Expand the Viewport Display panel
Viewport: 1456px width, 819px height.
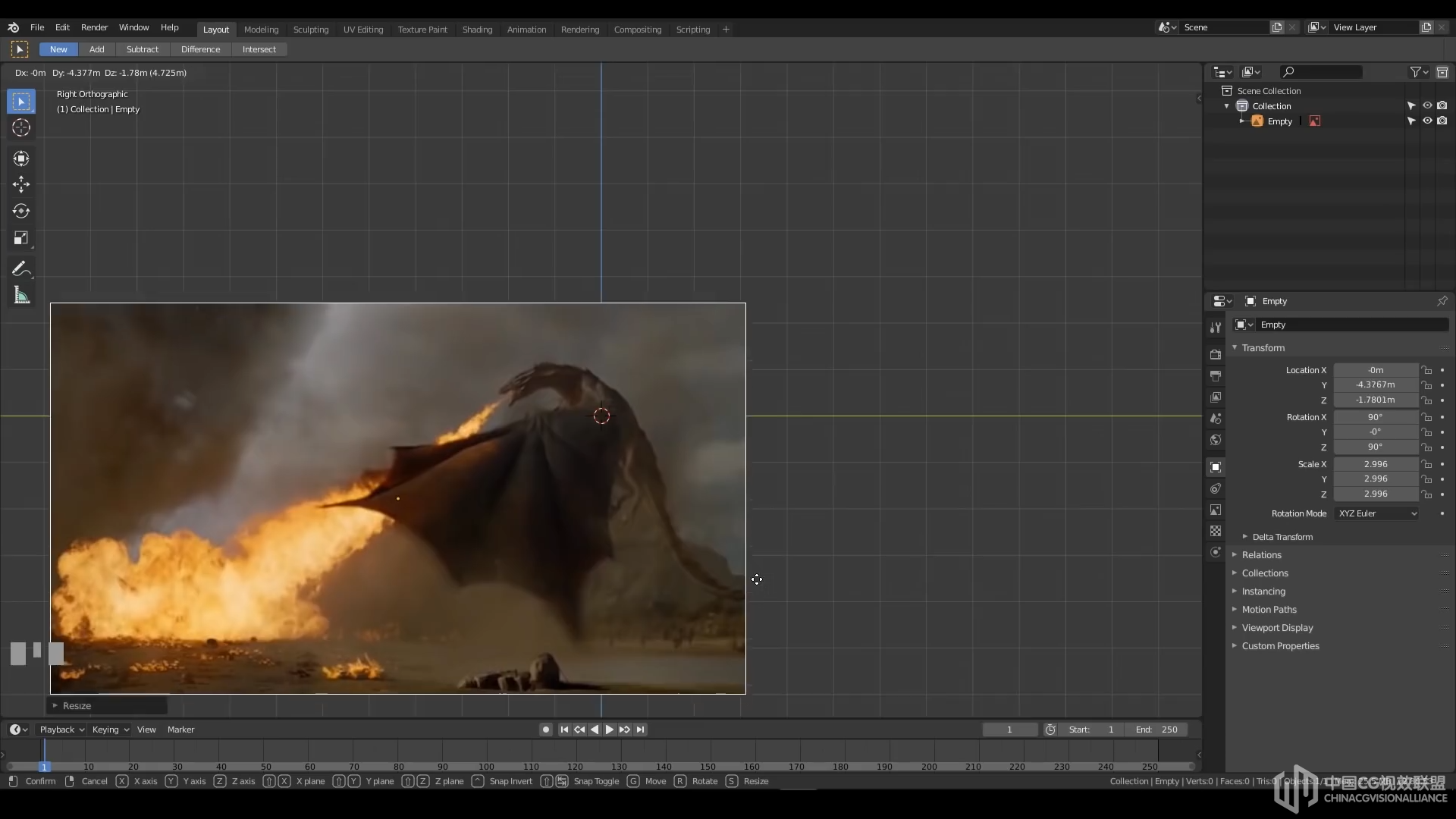tap(1235, 628)
